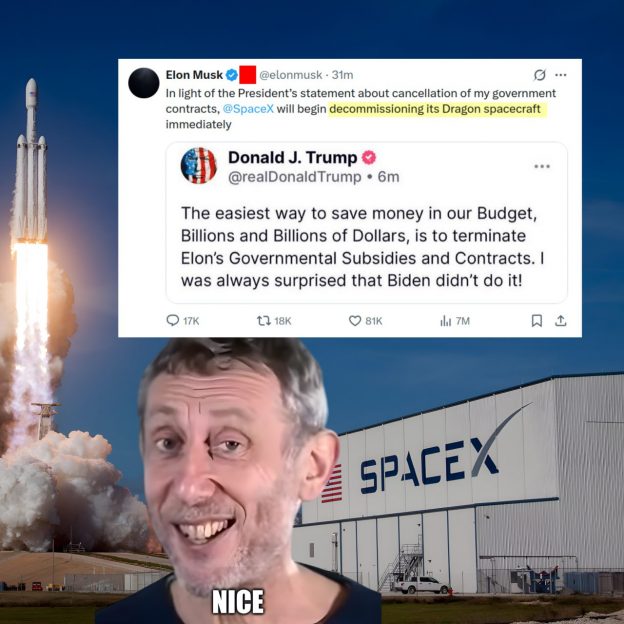
Task: Open the three-dot menu on Elon Musk's post
Action: (561, 75)
